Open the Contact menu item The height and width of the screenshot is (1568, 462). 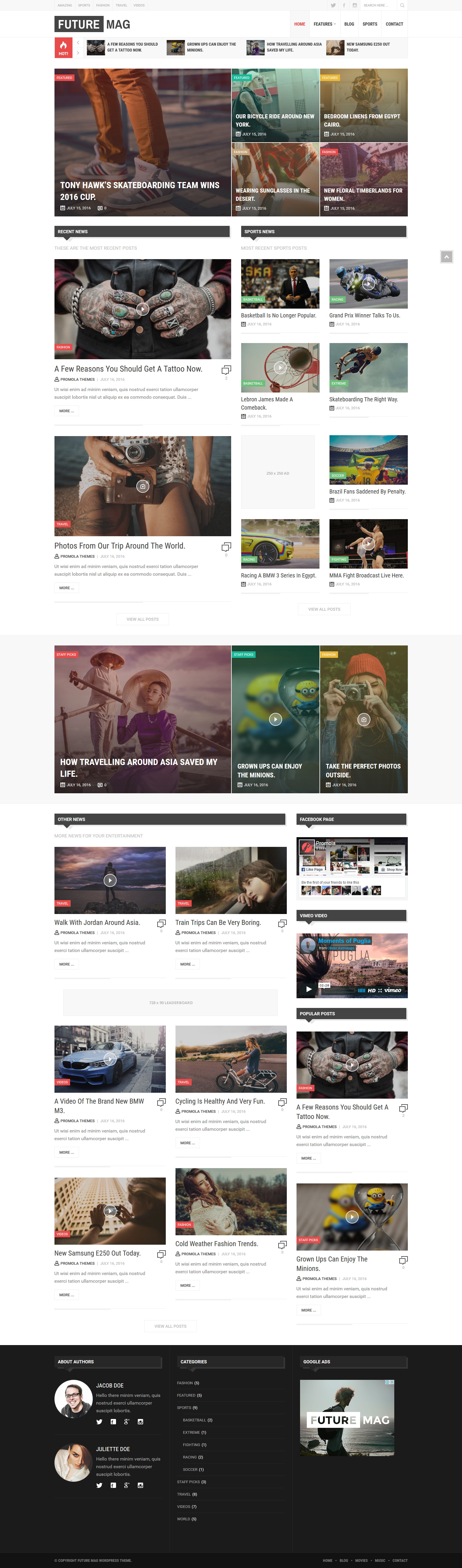(x=395, y=24)
